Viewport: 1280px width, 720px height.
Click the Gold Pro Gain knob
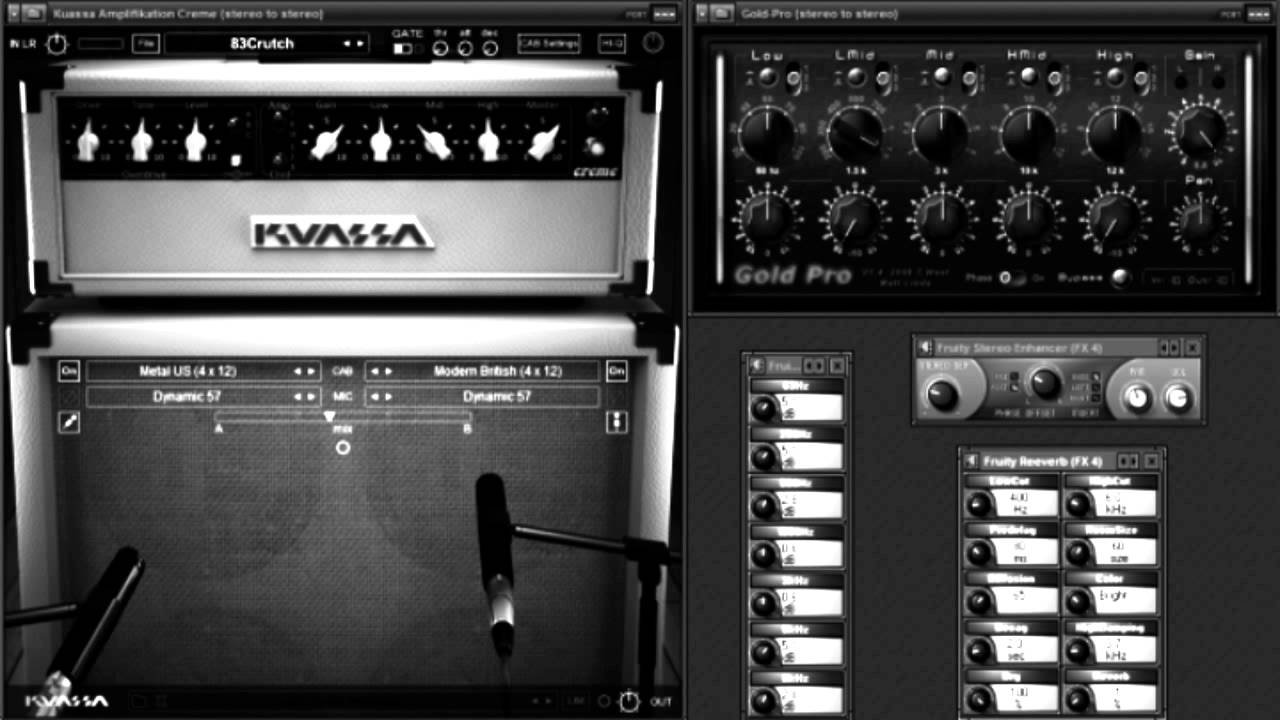click(1201, 130)
